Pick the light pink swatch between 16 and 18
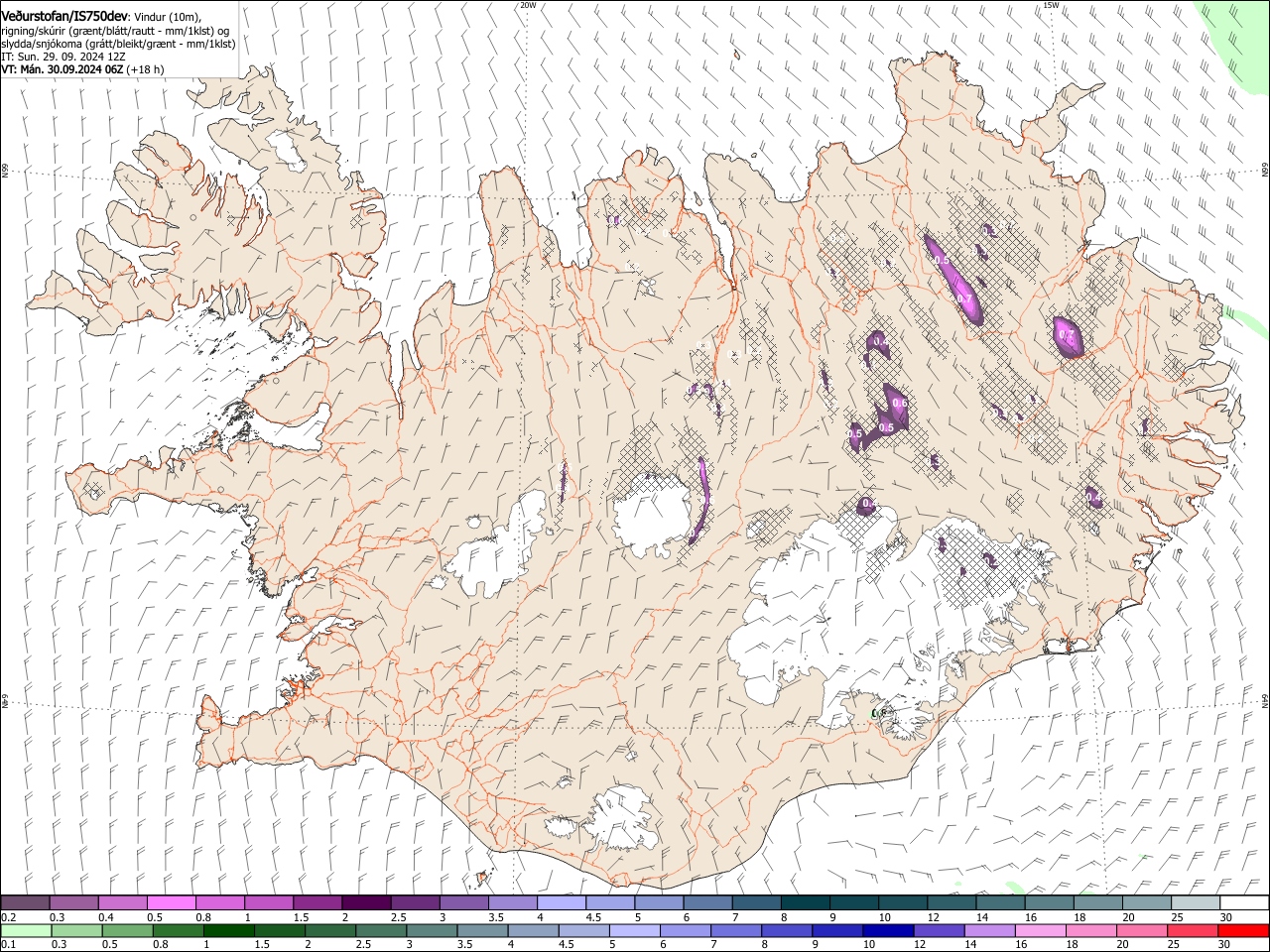Viewport: 1270px width, 952px height. [x=1039, y=930]
